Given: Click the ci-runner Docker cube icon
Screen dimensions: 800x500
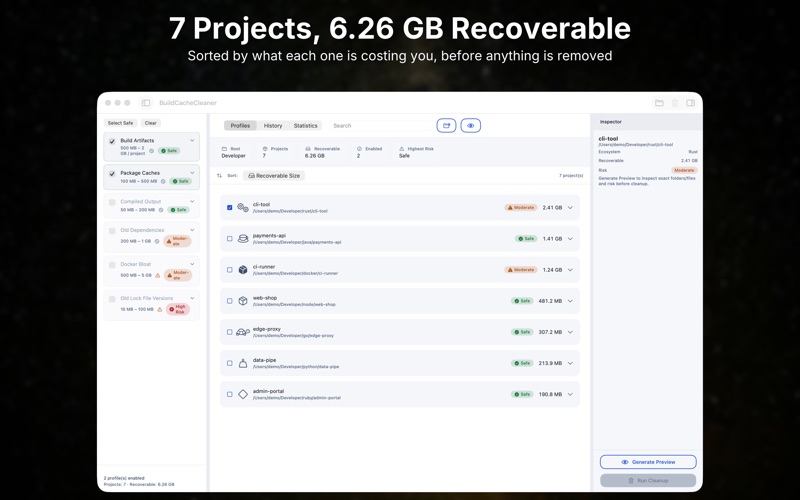Looking at the screenshot, I should point(243,270).
